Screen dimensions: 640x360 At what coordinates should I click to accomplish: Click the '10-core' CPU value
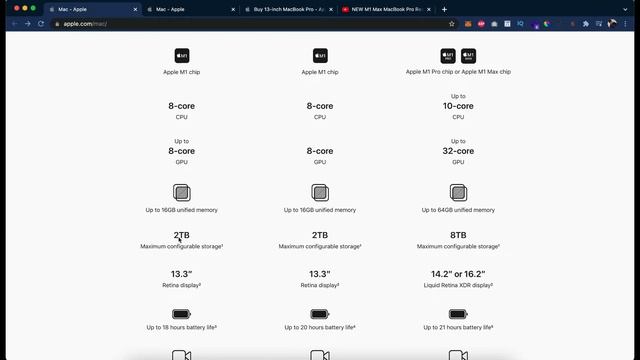point(458,106)
